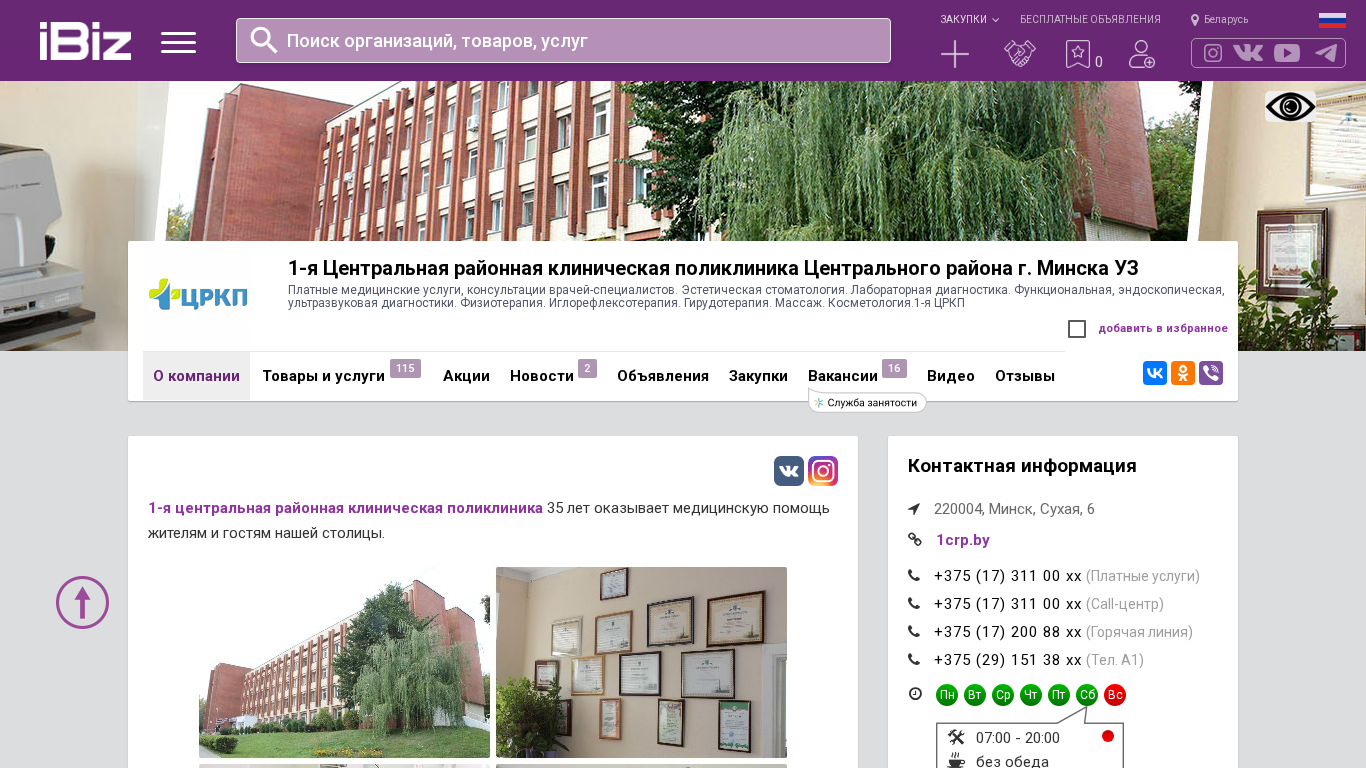Viewport: 1366px width, 768px height.
Task: Click the ЦРКП company logo
Action: coord(198,295)
